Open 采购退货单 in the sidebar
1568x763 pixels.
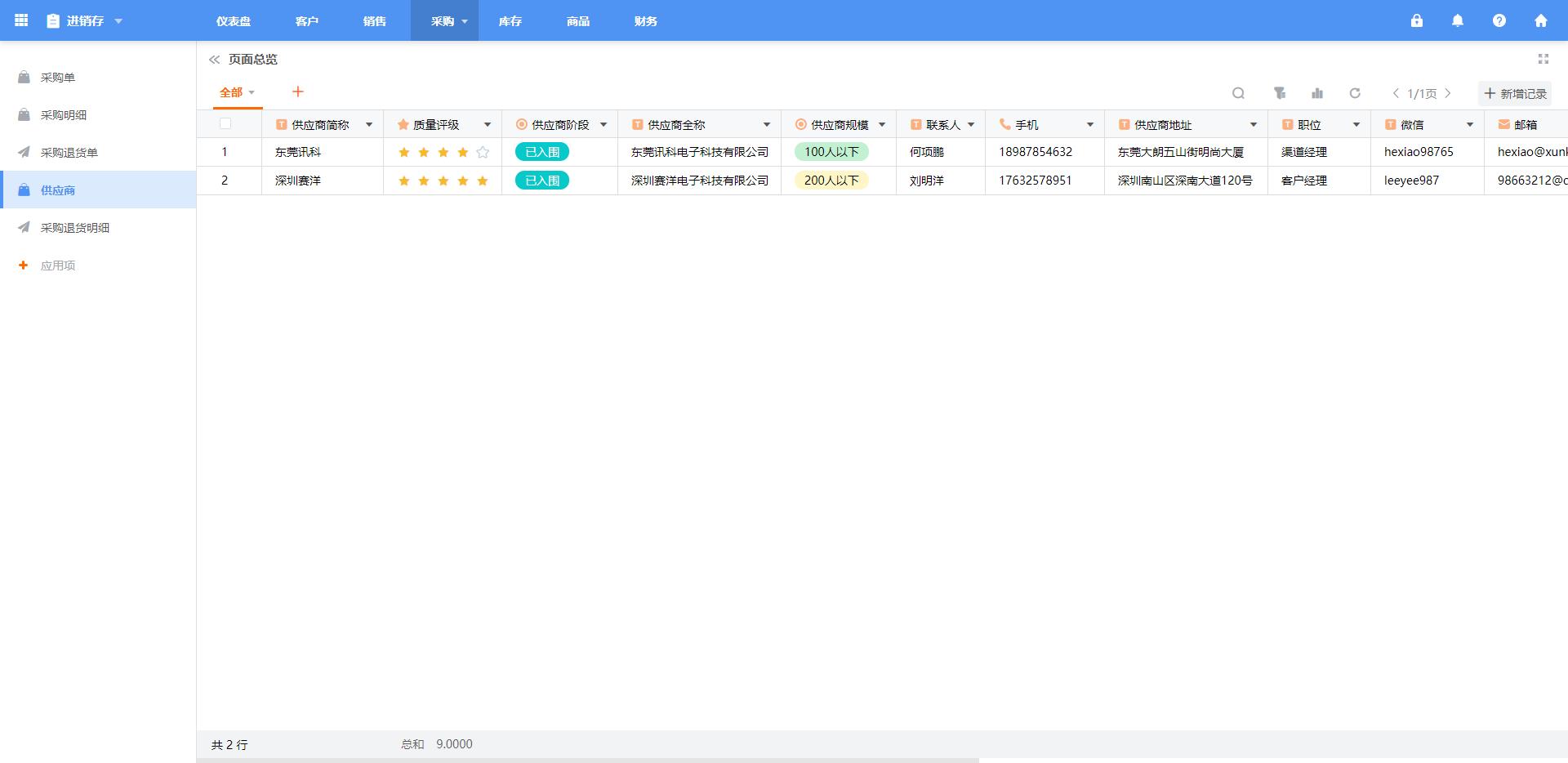69,153
